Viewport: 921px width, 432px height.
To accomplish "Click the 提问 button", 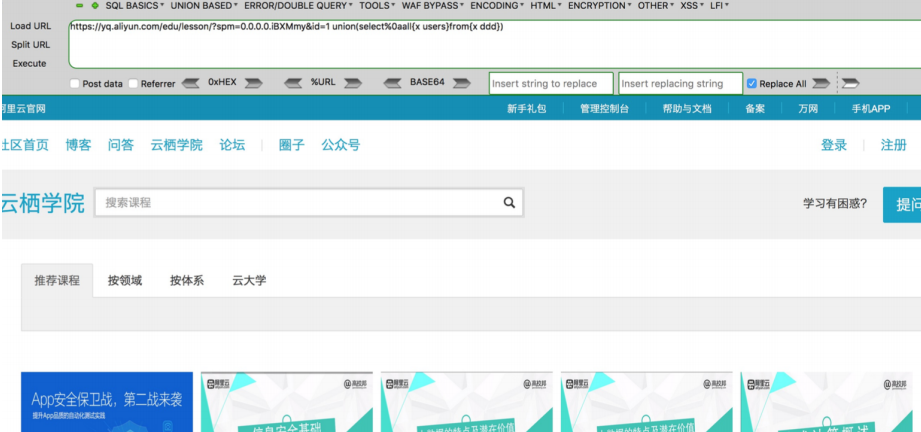I will (902, 205).
